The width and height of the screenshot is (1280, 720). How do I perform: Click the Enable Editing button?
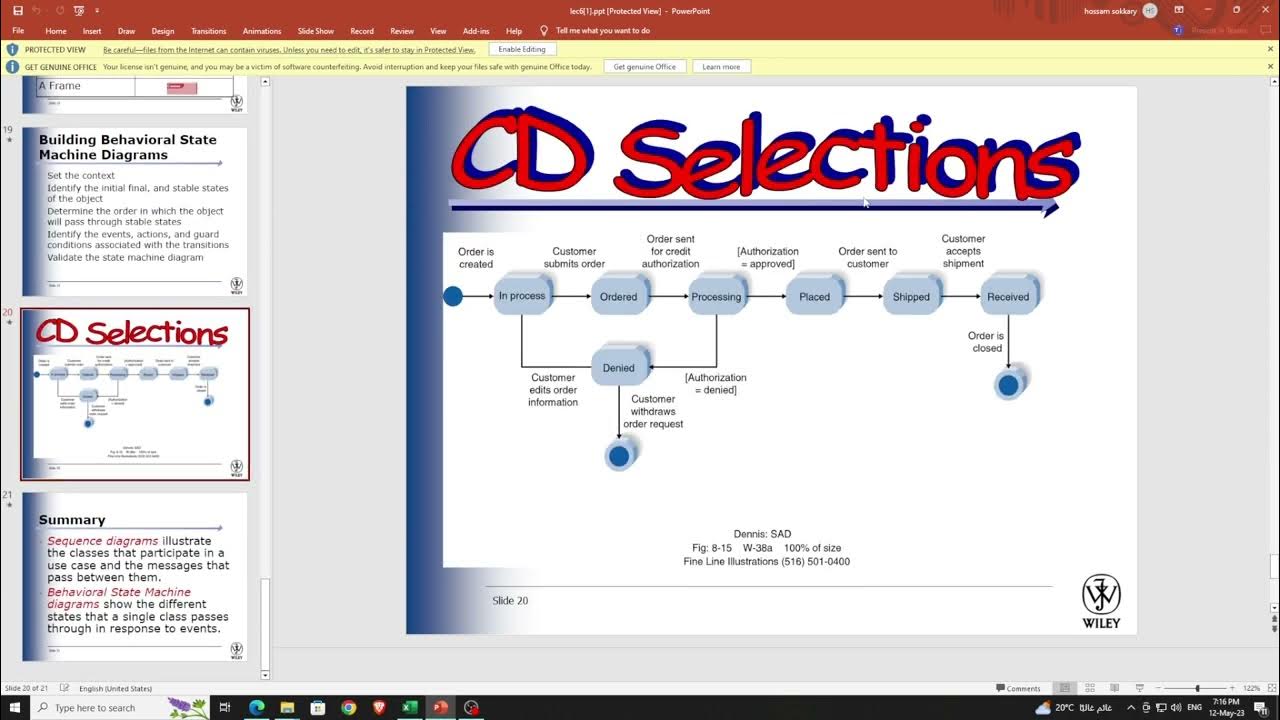522,49
